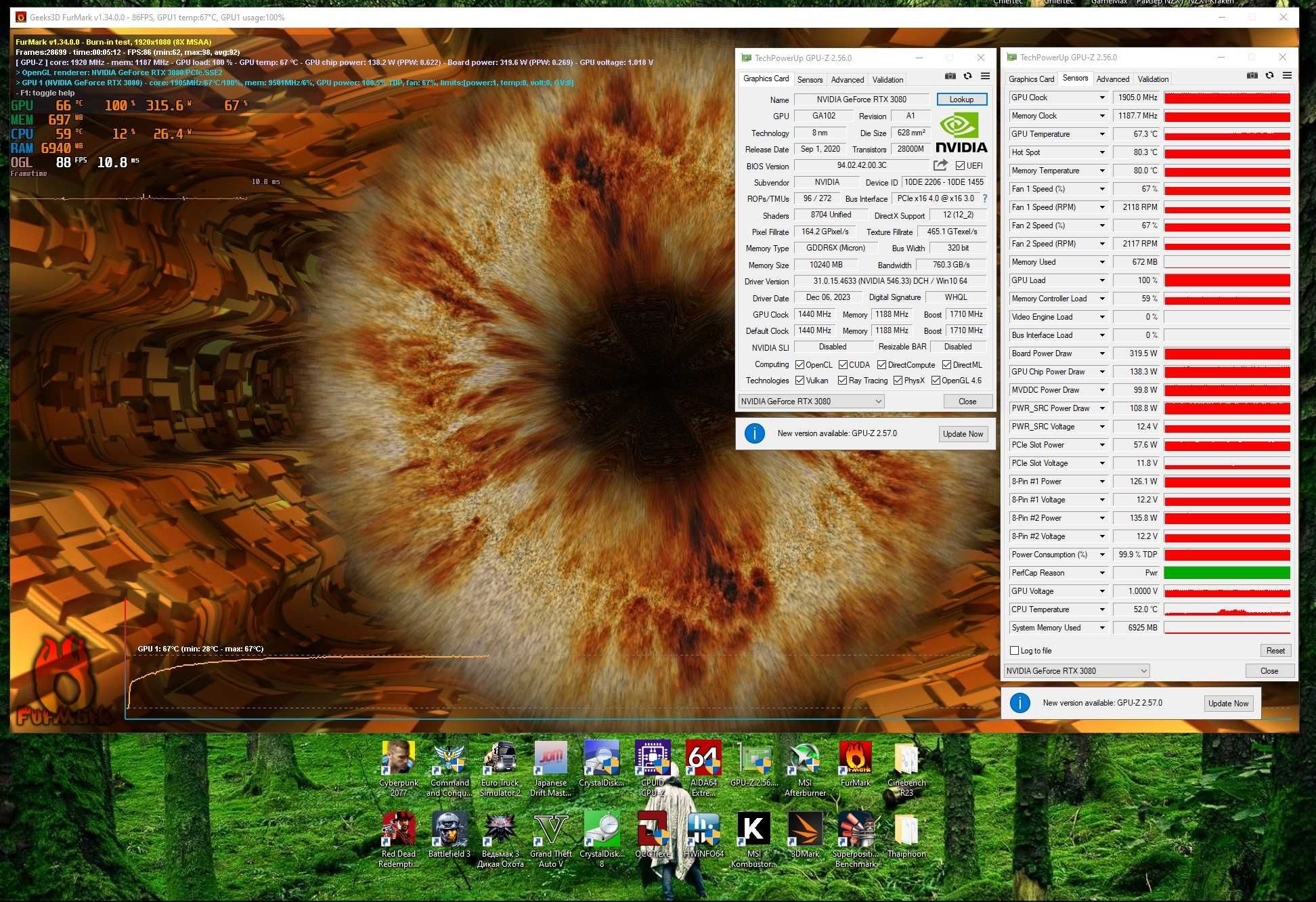Open AIDA64 Extreme desktop shortcut

(x=703, y=769)
